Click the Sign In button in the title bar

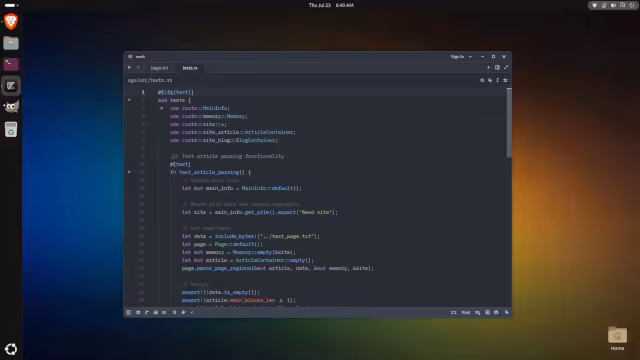pos(457,57)
